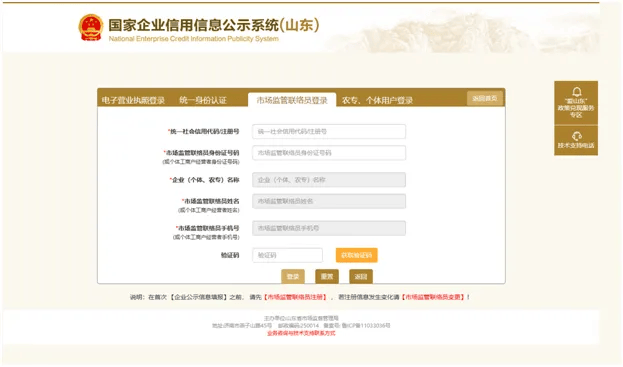Click the 返回首页 button
Image resolution: width=623 pixels, height=367 pixels.
pos(485,98)
